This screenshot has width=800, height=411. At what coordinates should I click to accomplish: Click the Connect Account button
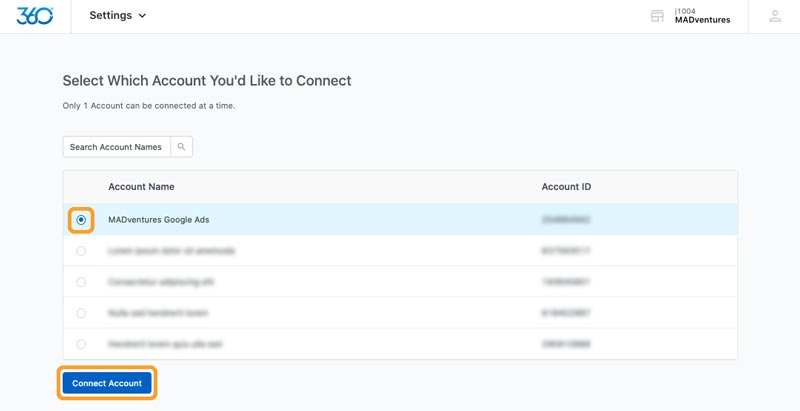pos(107,383)
